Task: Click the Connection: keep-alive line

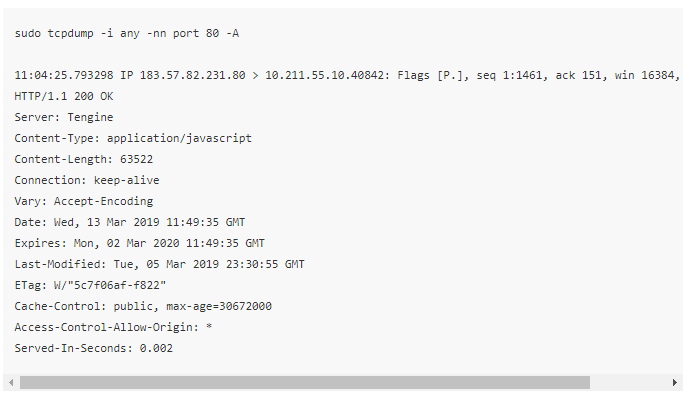Action: click(x=87, y=180)
